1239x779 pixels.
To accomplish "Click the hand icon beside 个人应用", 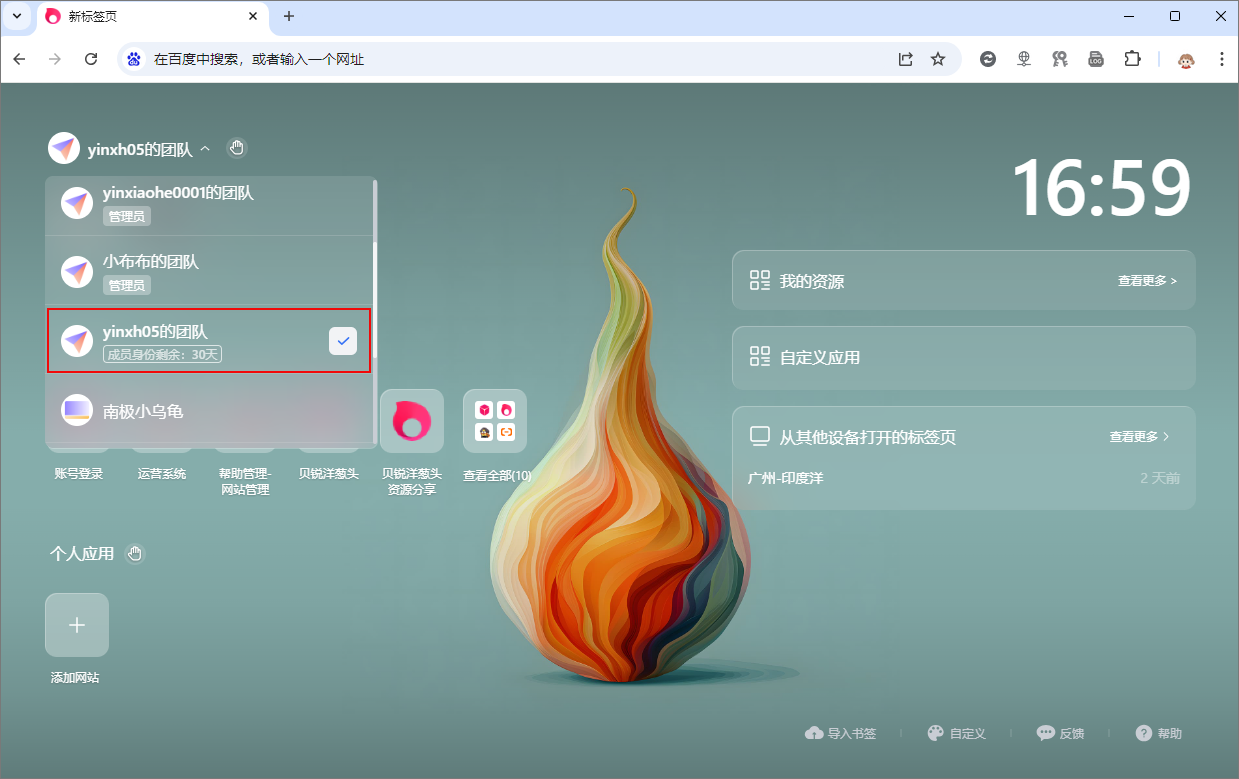I will pyautogui.click(x=135, y=553).
